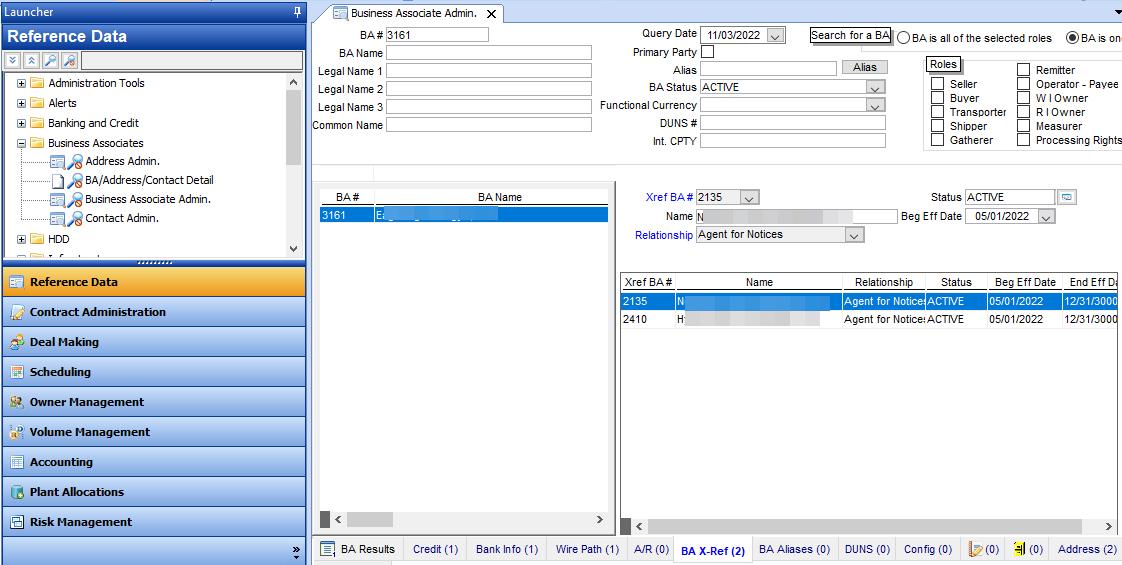The image size is (1122, 565).
Task: Open the notes tab with pencil icon
Action: click(984, 549)
